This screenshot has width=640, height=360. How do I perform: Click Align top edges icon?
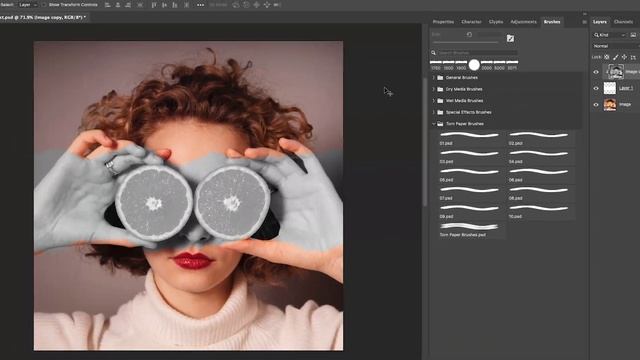click(154, 5)
